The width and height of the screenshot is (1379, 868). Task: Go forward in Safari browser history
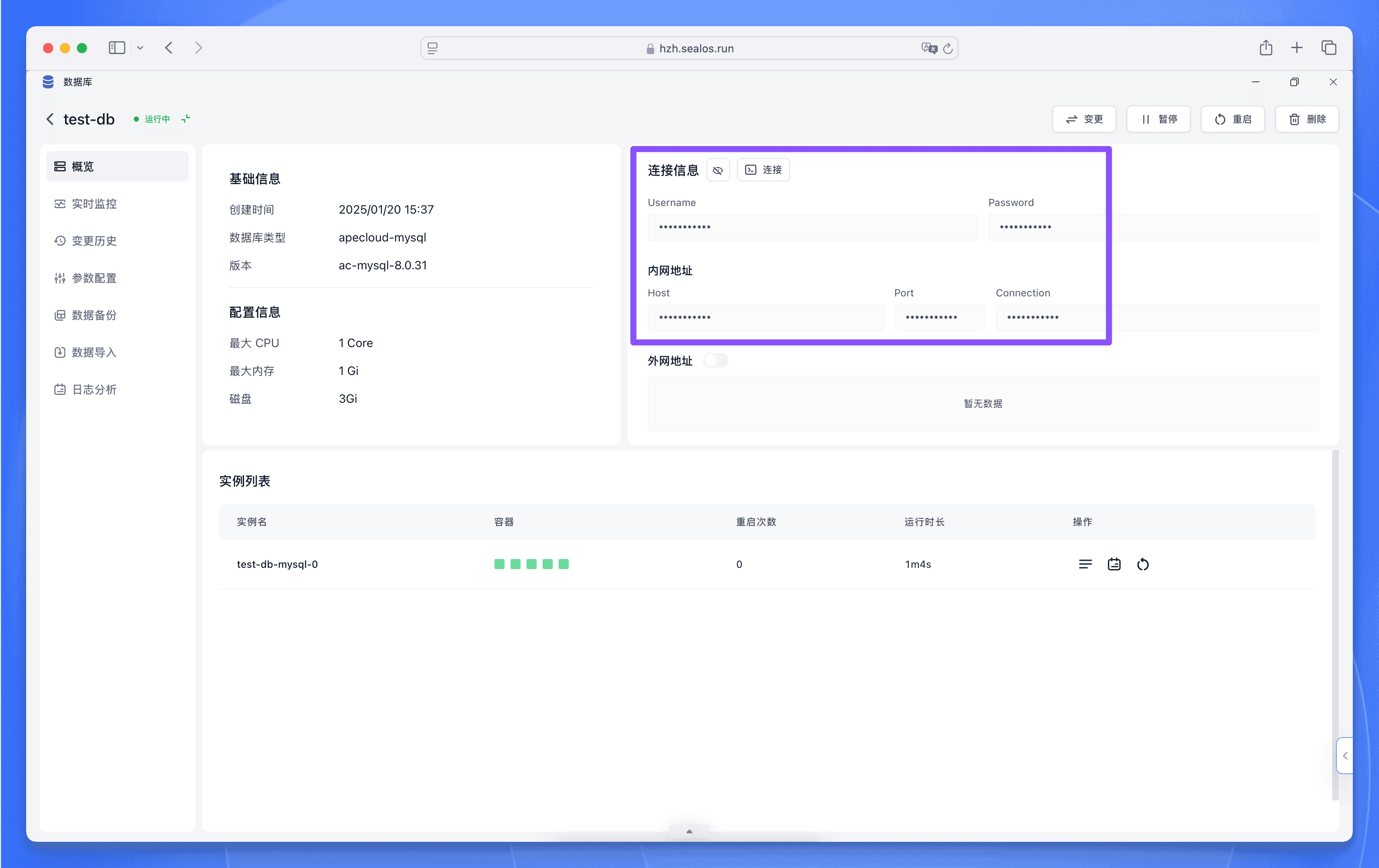pyautogui.click(x=199, y=48)
